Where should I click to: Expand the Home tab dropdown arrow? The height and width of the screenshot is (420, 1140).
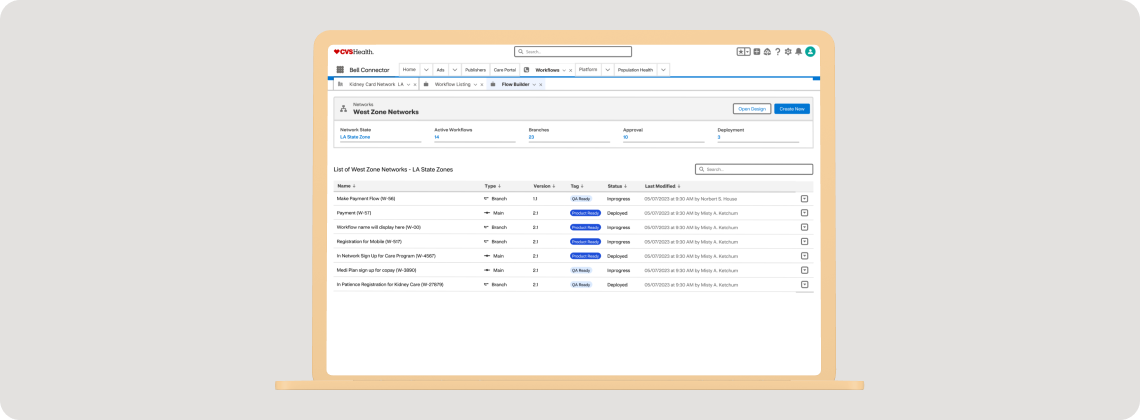point(425,70)
